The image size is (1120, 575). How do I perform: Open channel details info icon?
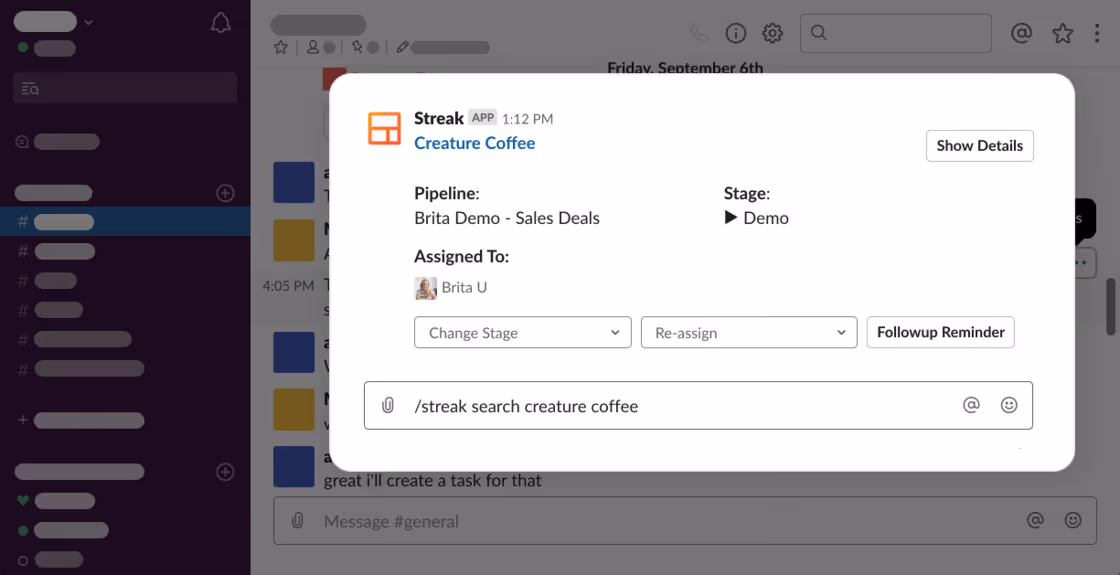click(x=736, y=33)
